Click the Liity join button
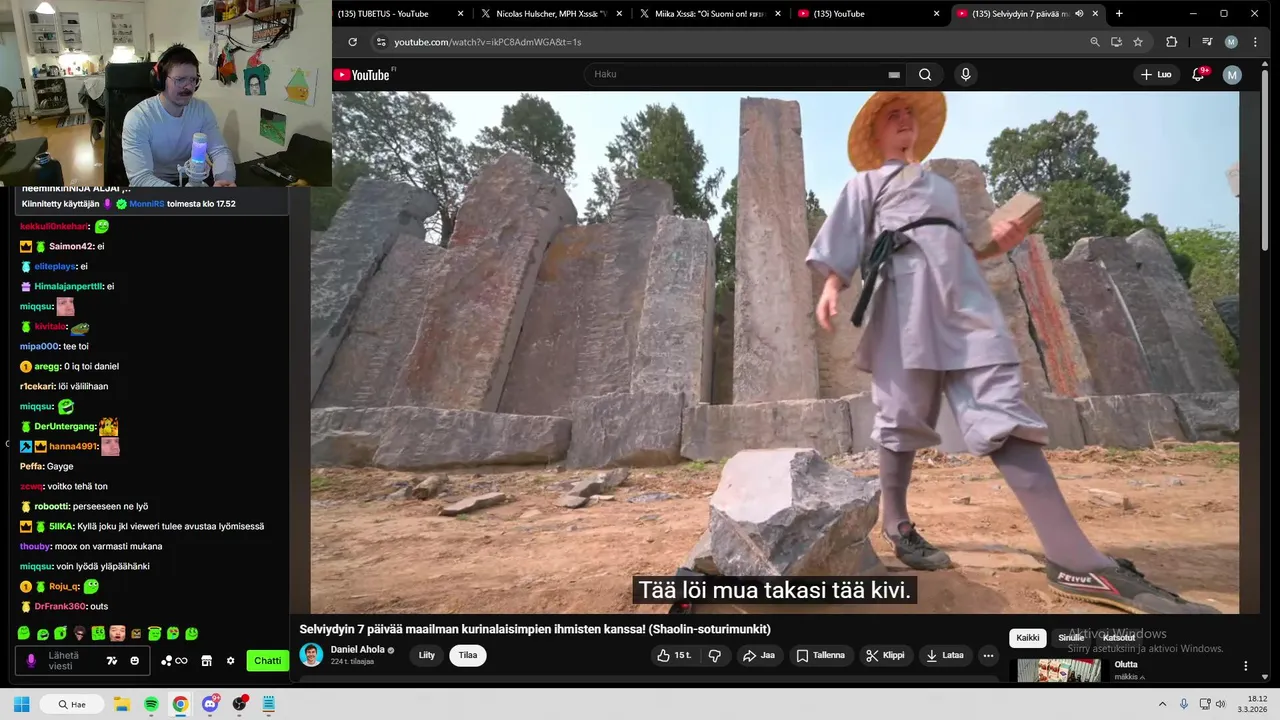 (x=427, y=656)
